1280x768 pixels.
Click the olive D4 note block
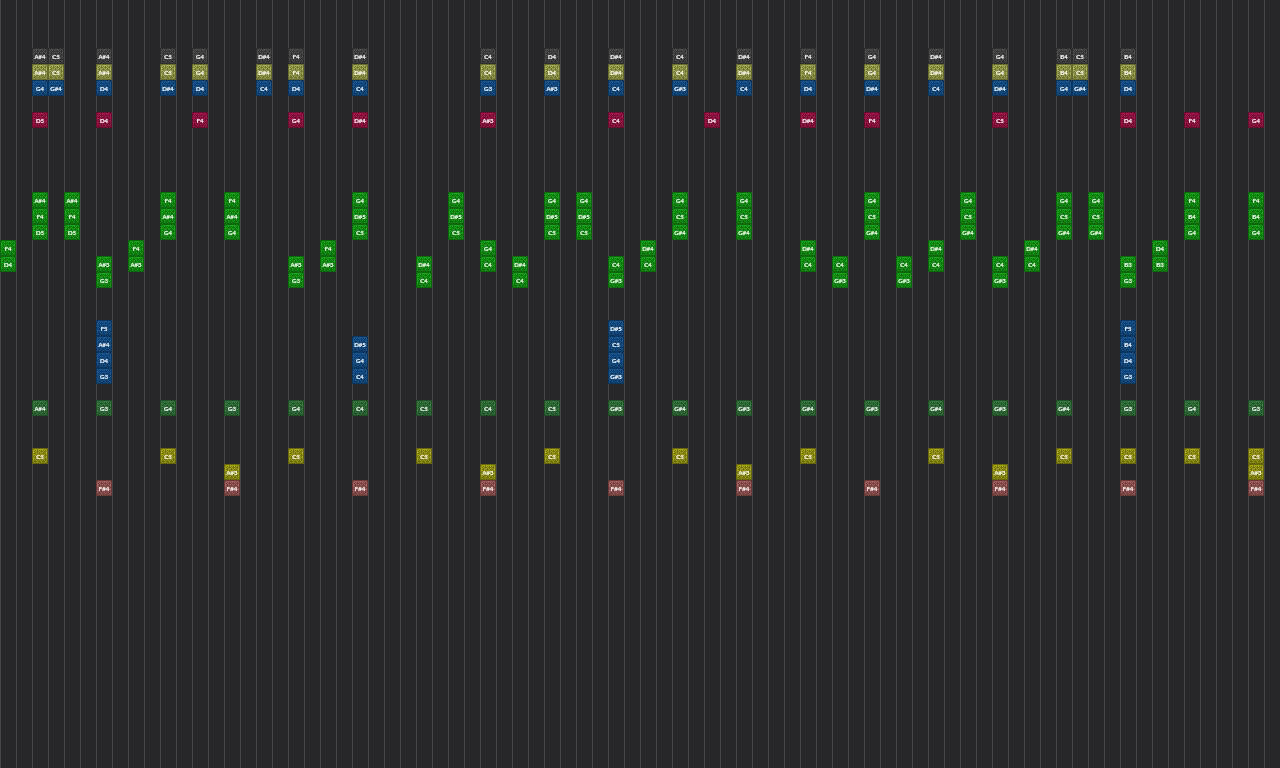[x=552, y=73]
